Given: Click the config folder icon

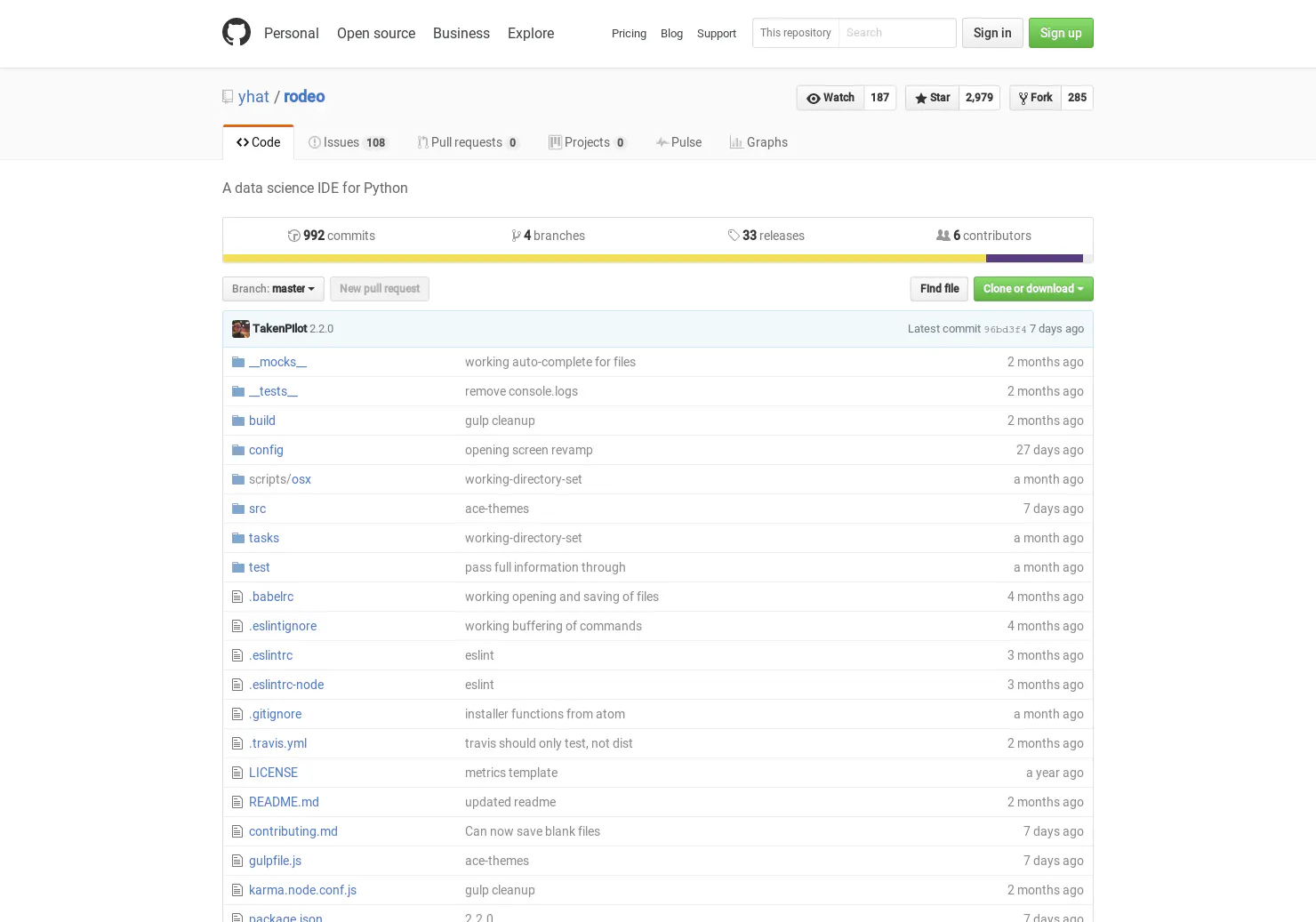Looking at the screenshot, I should pos(238,450).
